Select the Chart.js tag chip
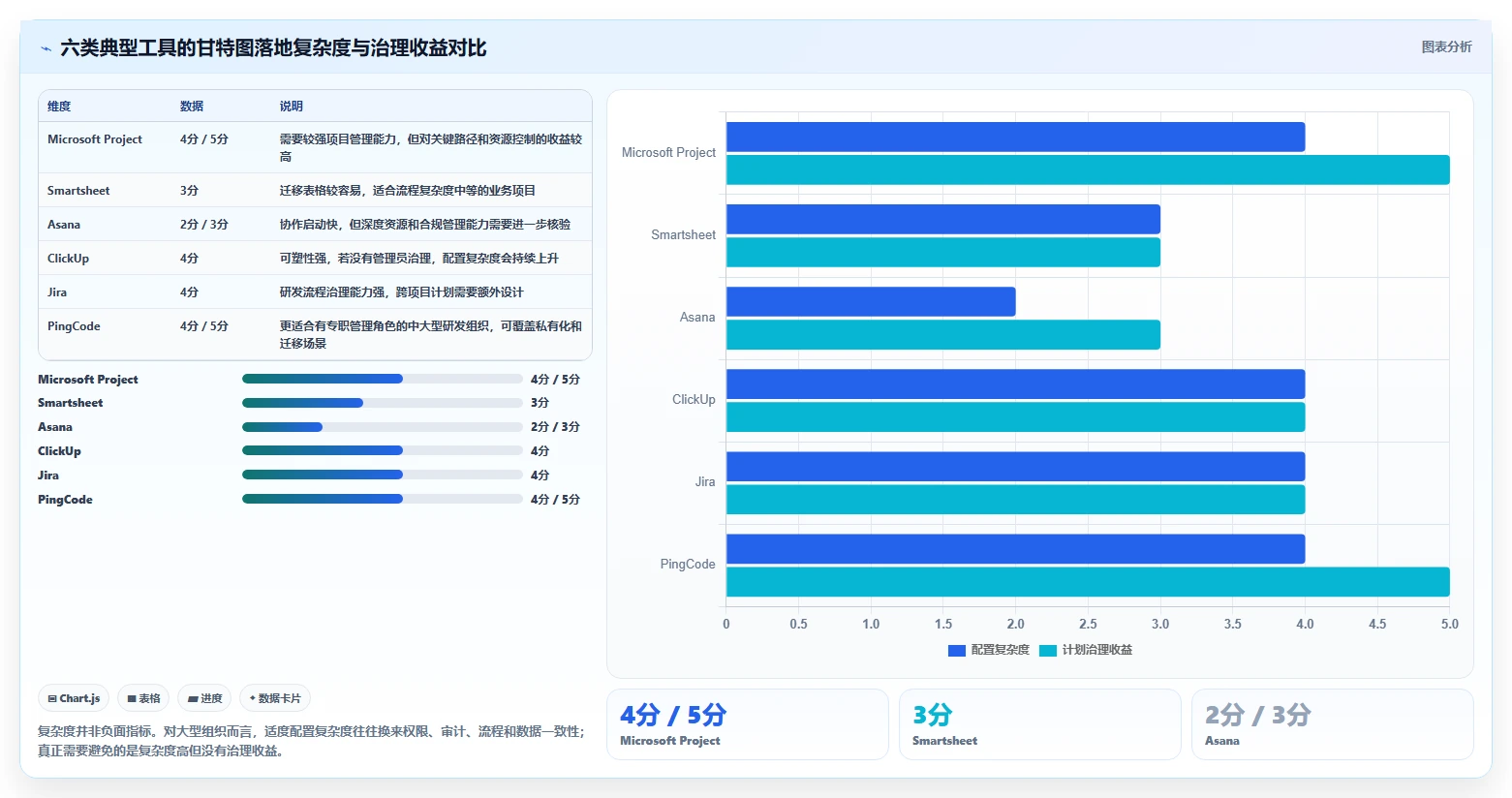 point(74,698)
